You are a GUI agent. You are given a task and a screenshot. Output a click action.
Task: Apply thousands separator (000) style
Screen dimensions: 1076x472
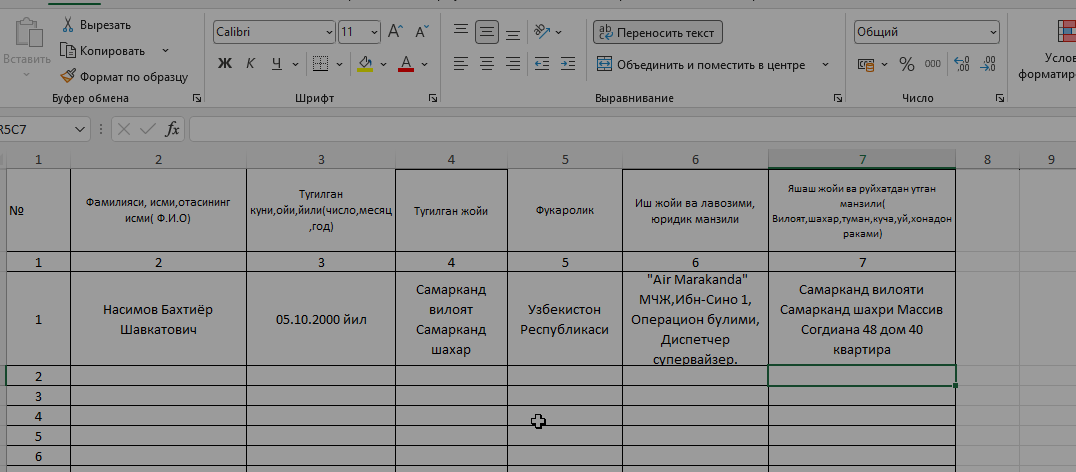point(933,64)
